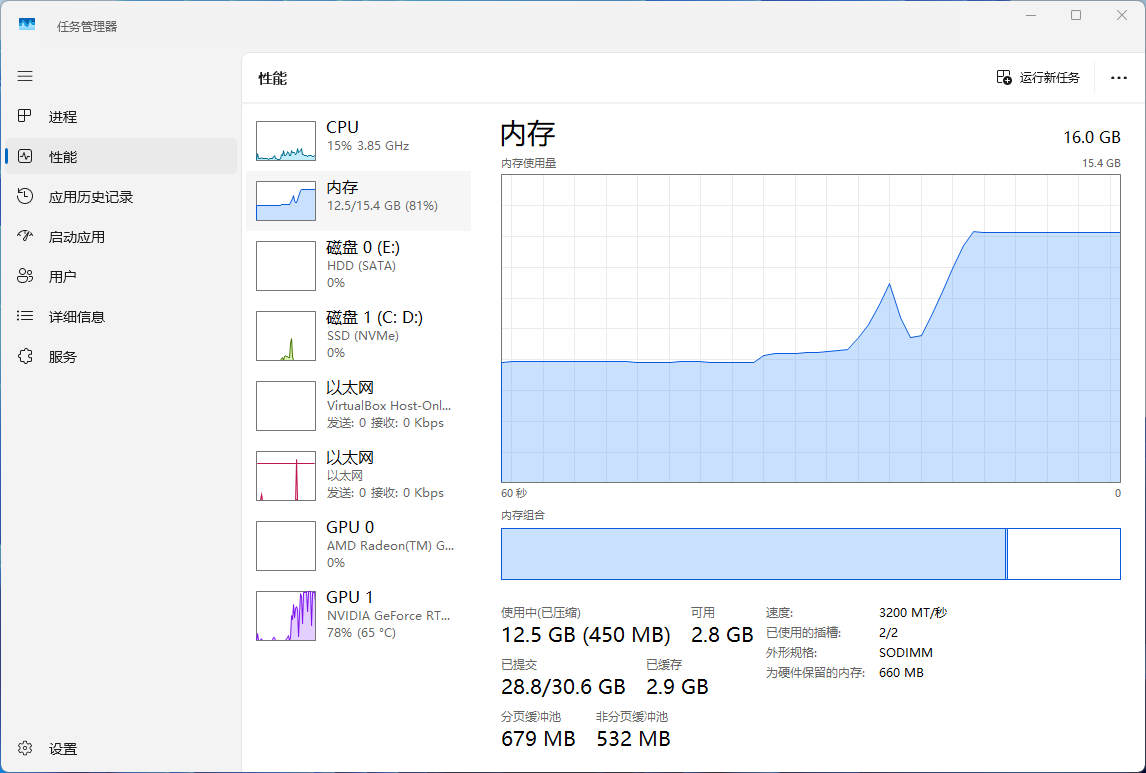Select GPU 1 NVIDIA GeForce entry
The width and height of the screenshot is (1146, 773).
tap(358, 615)
